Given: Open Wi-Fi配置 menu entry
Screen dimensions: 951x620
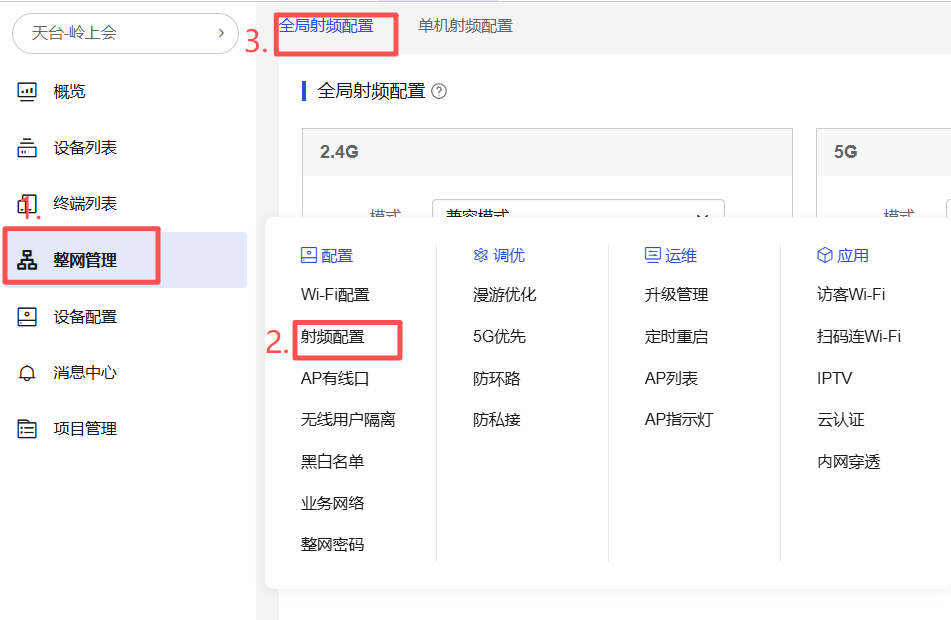Looking at the screenshot, I should (335, 295).
